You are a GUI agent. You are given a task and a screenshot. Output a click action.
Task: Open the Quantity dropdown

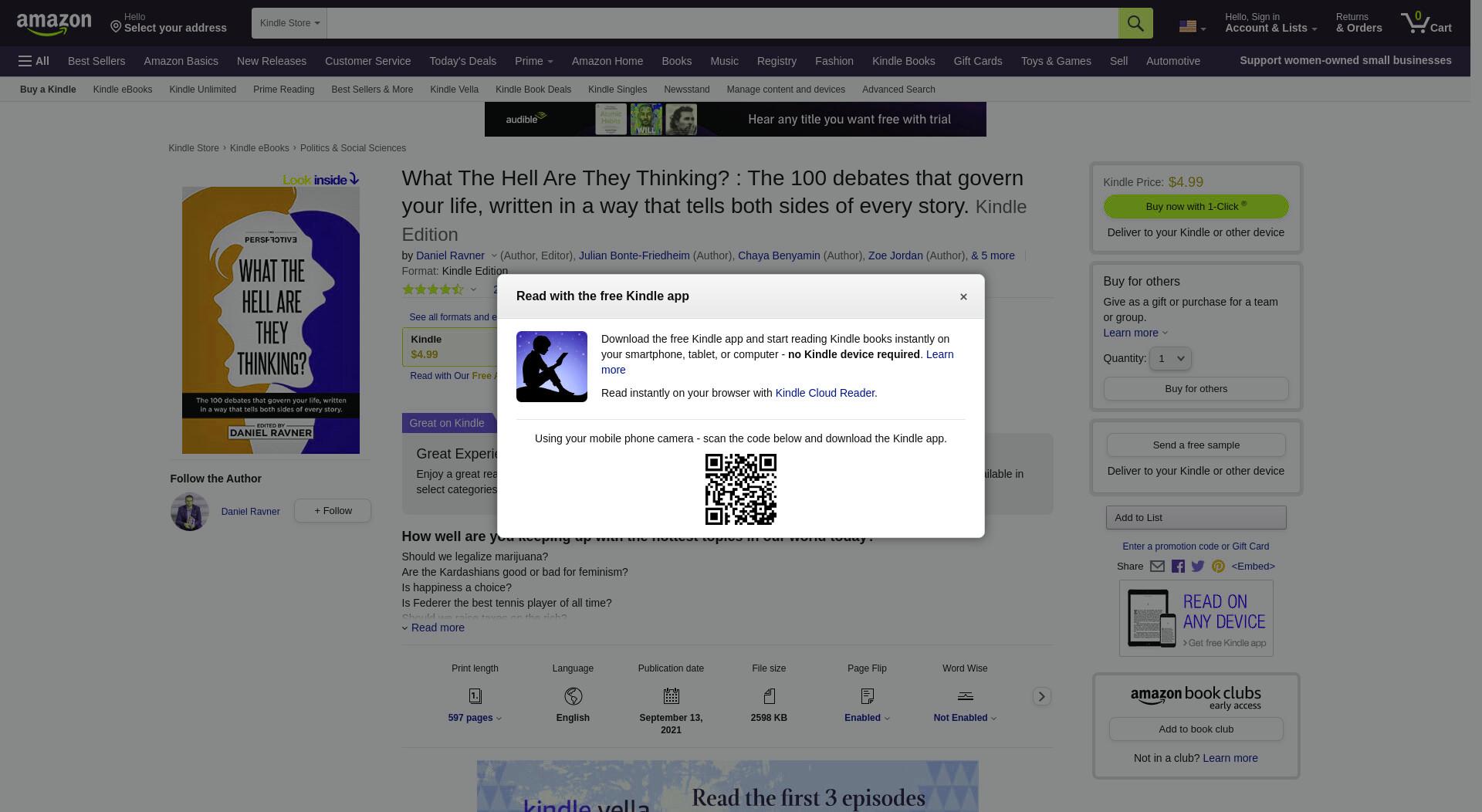[1170, 358]
